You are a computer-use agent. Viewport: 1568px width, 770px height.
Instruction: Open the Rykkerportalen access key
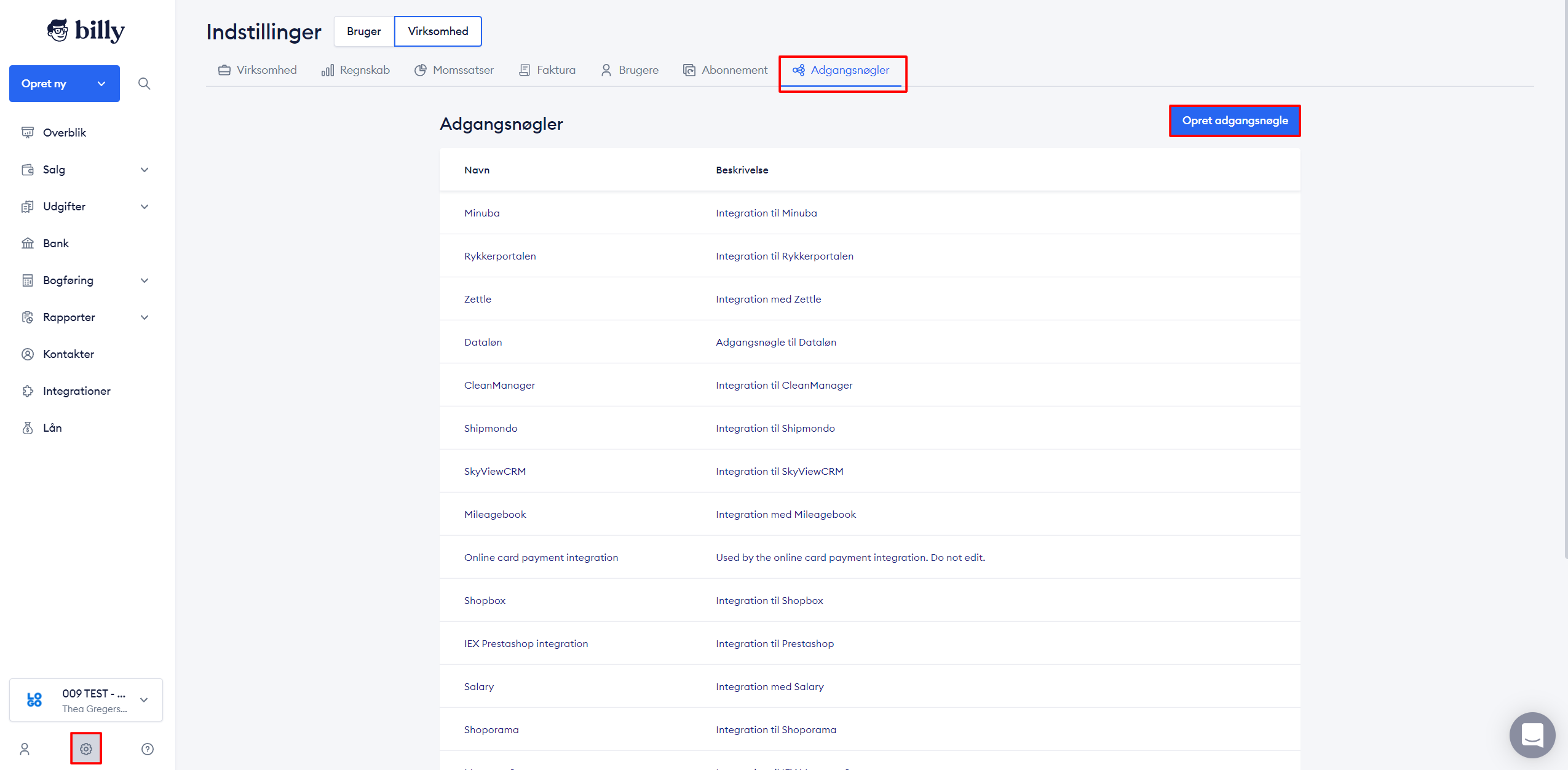tap(500, 256)
